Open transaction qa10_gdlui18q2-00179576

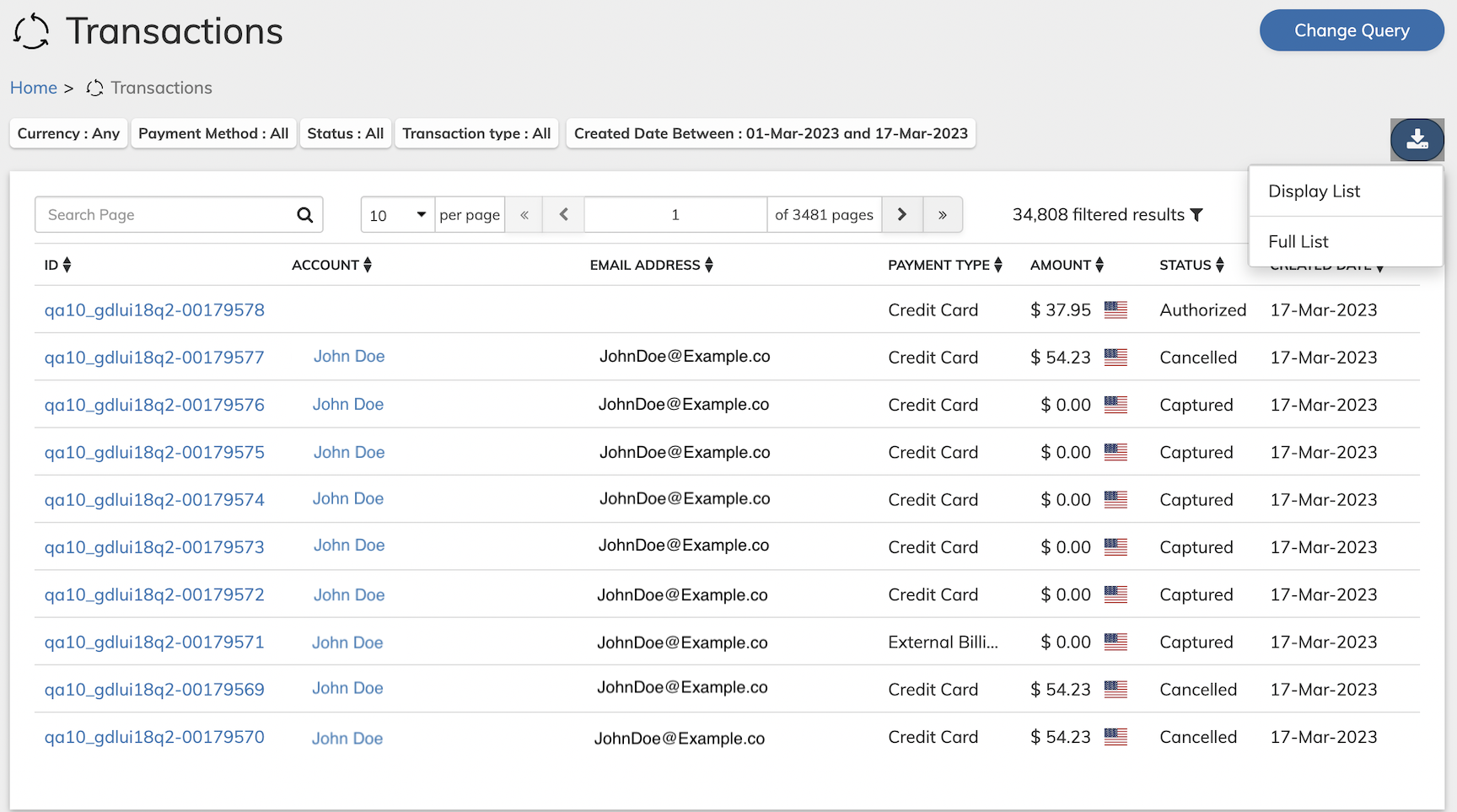pos(154,405)
